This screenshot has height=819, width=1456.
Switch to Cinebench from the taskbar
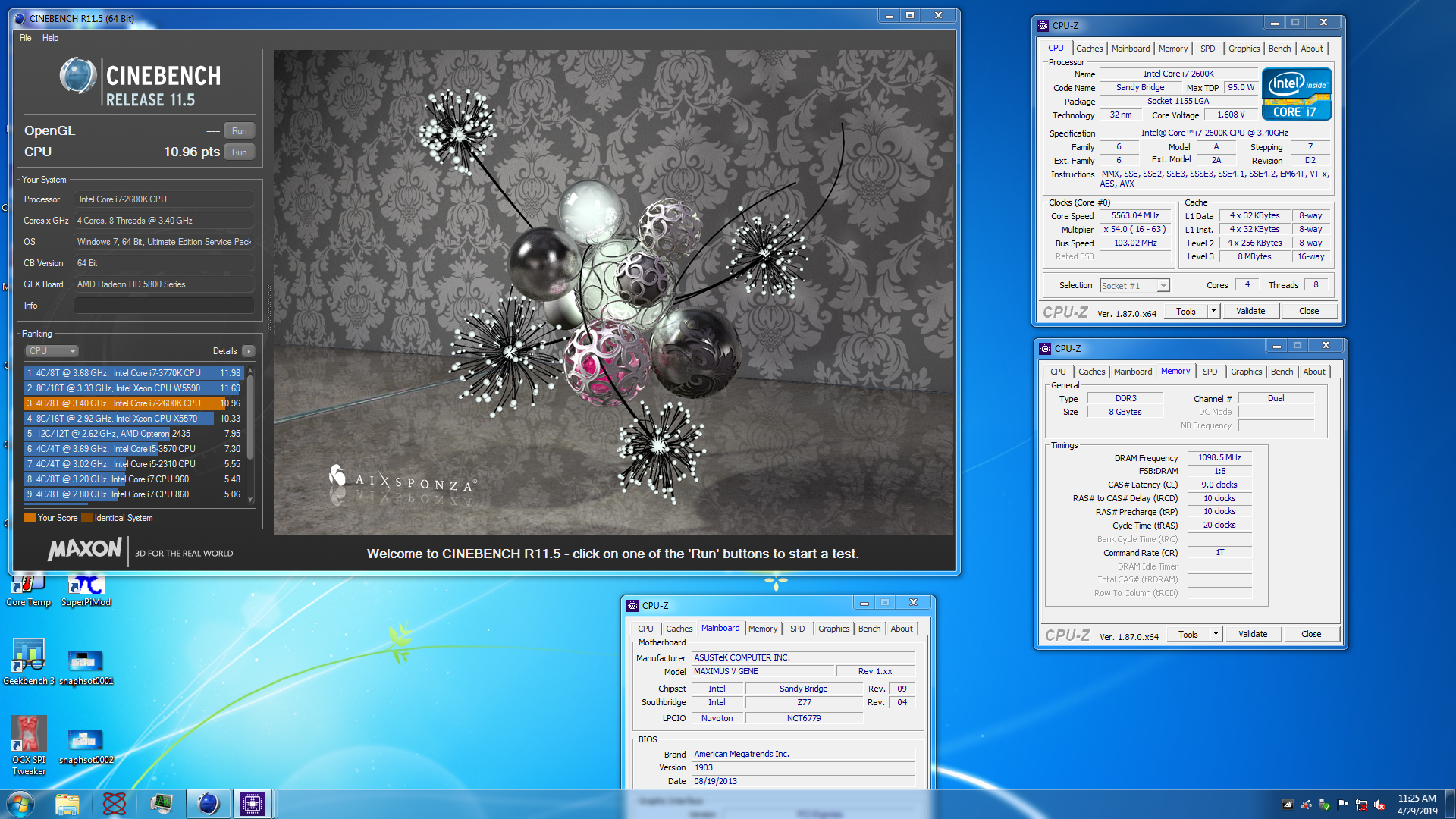(209, 804)
